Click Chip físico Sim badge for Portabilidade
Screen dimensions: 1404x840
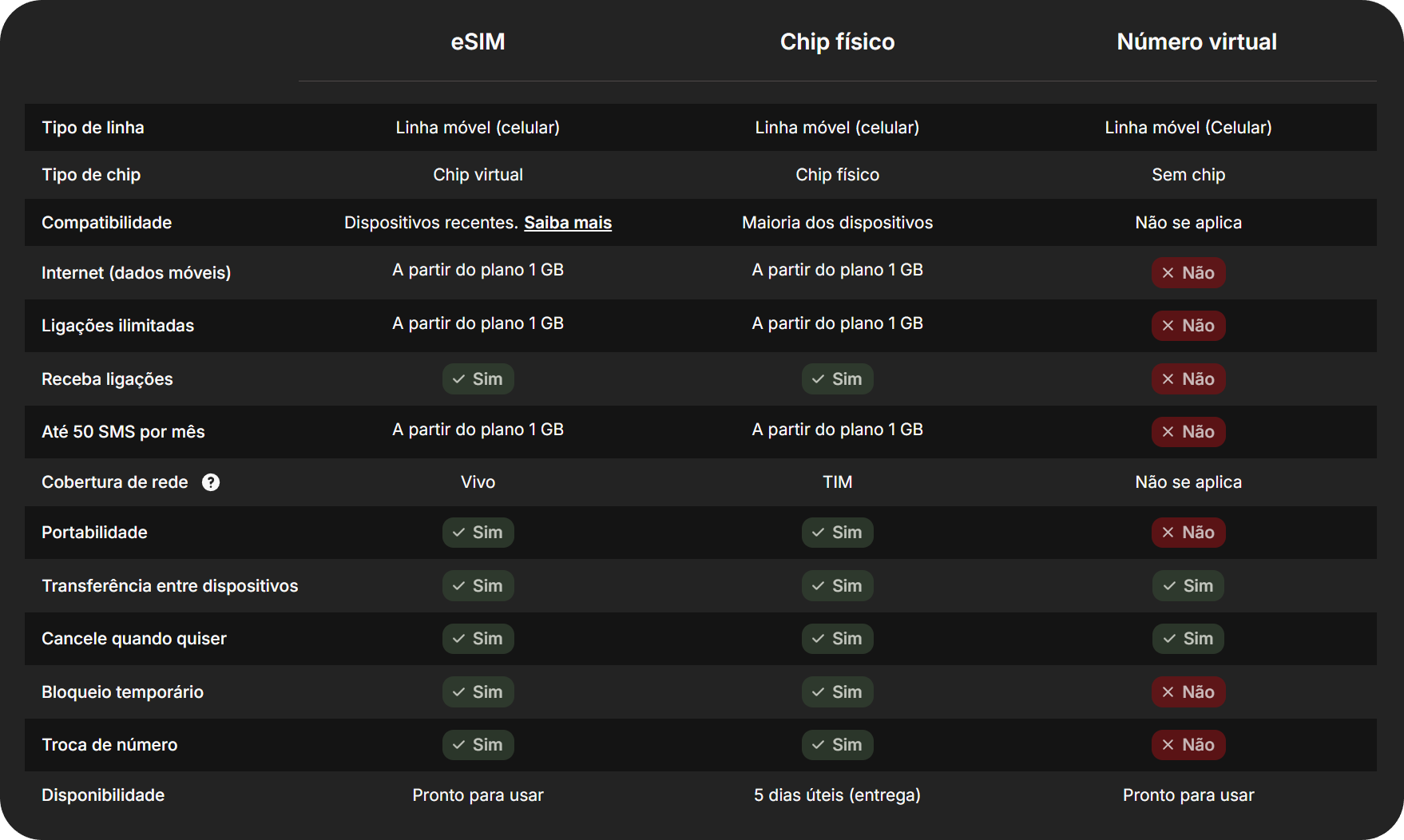(837, 533)
